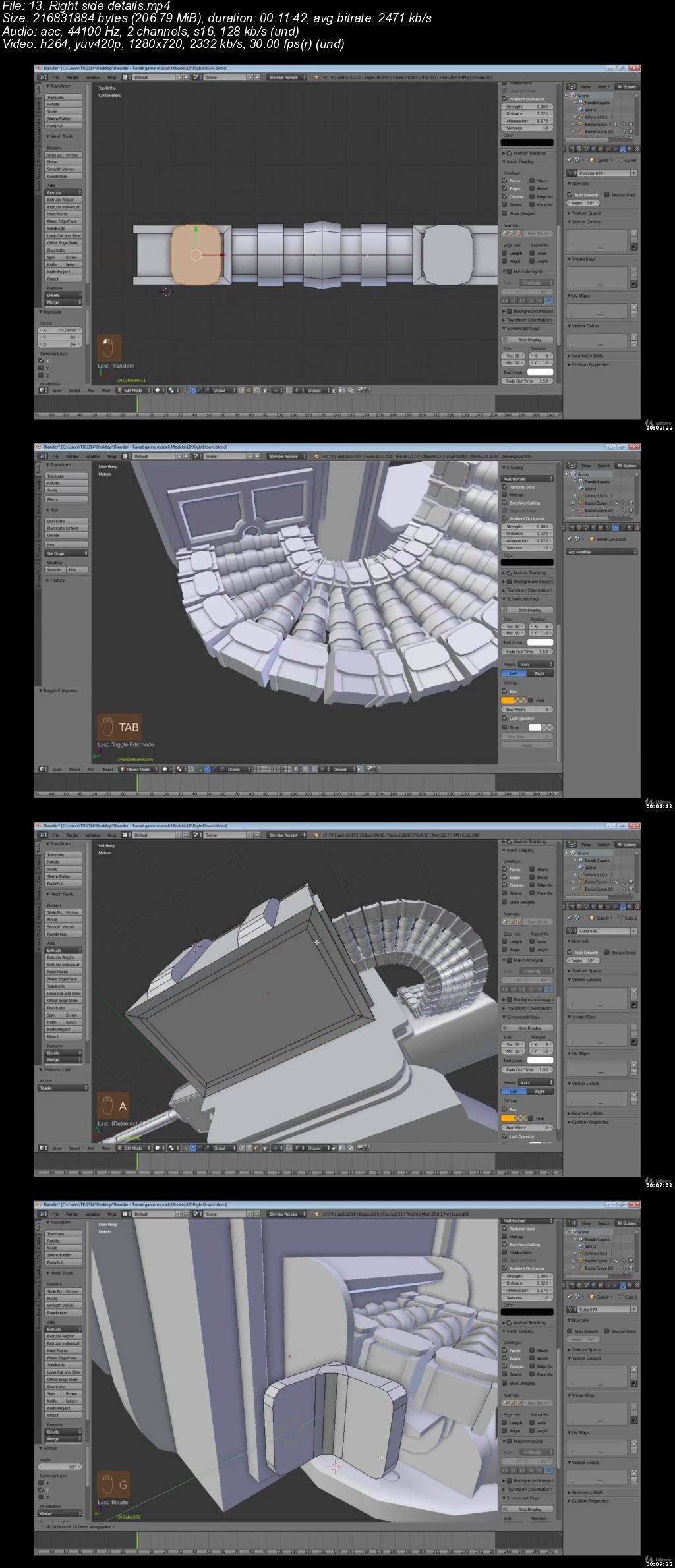Select Right mouse toggle in 00:04:42 frame
The image size is (675, 1568).
tap(540, 673)
